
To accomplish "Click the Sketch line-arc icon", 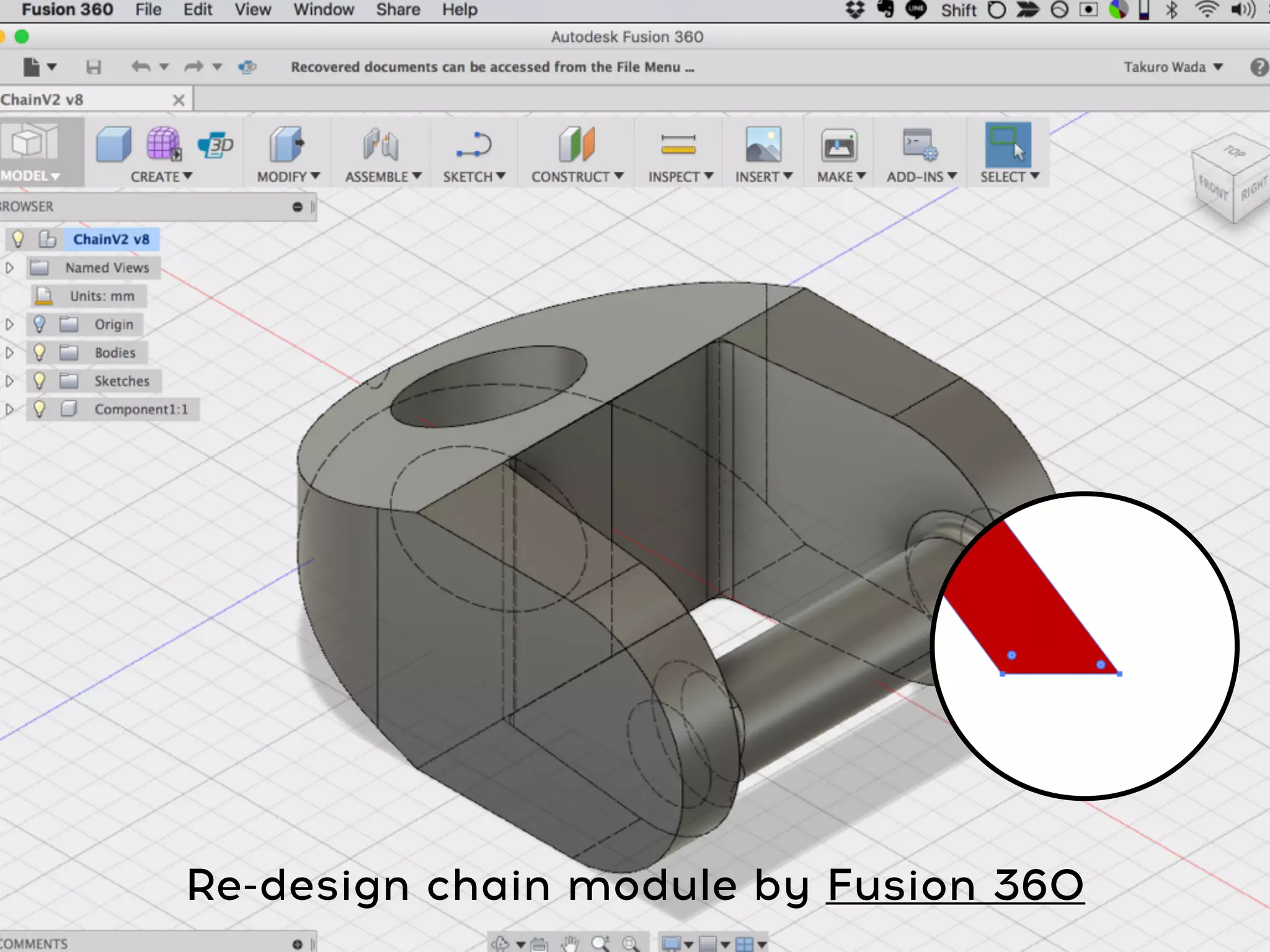I will coord(474,144).
